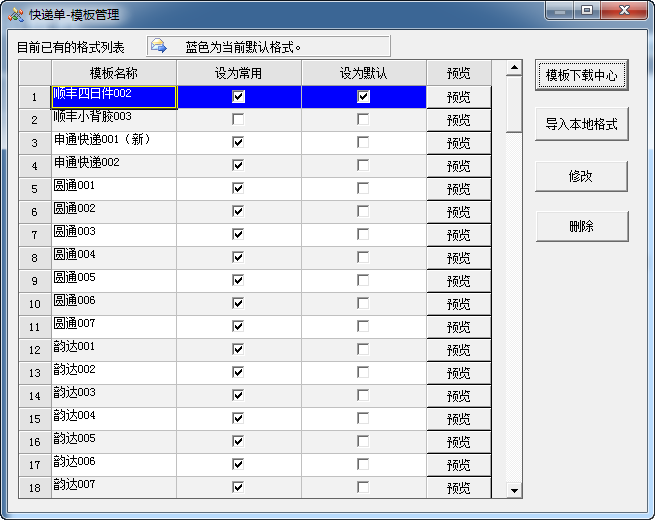
Task: Preview the 韵达007 template
Action: (x=459, y=487)
